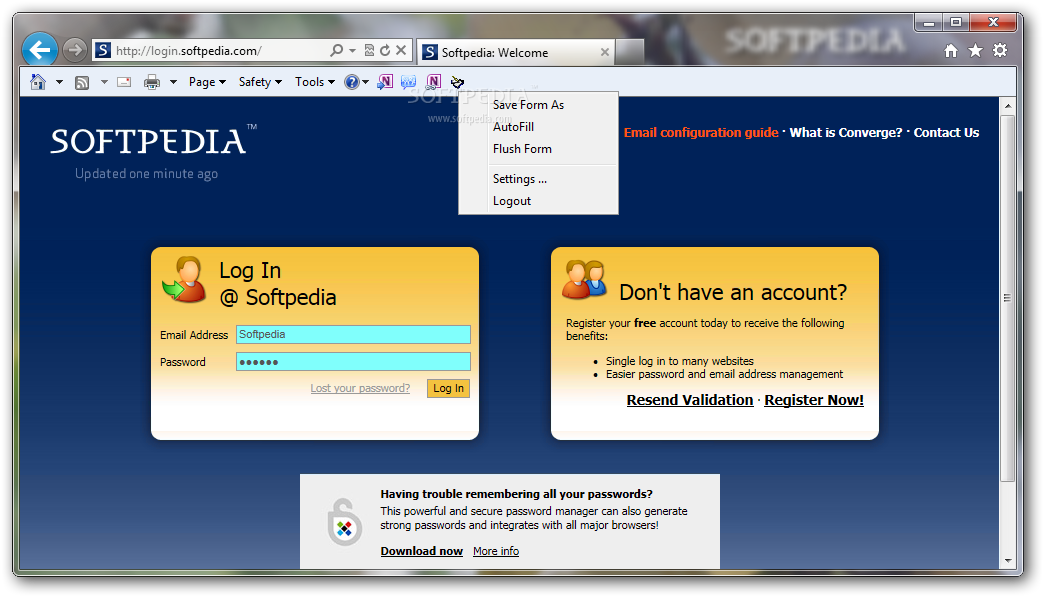Image resolution: width=1044 pixels, height=597 pixels.
Task: Expand the Help dropdown arrow
Action: click(x=366, y=83)
